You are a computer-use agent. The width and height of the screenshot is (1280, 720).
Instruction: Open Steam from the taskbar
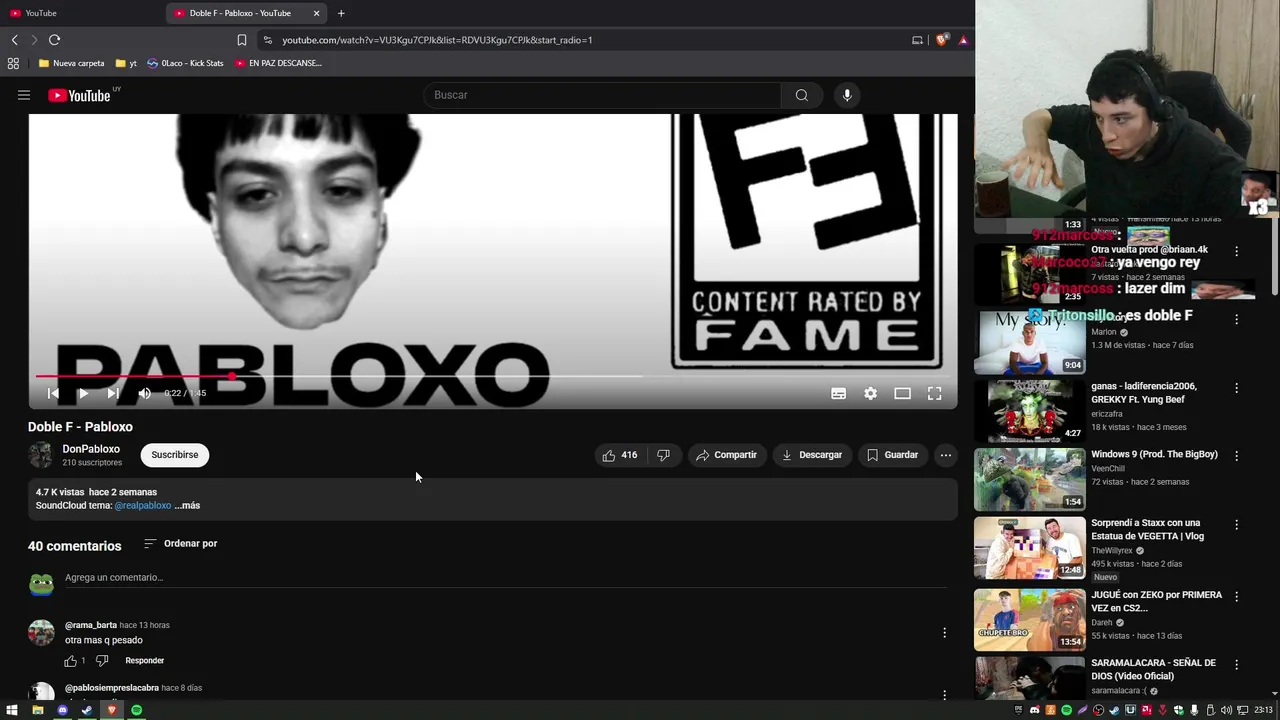tap(87, 710)
